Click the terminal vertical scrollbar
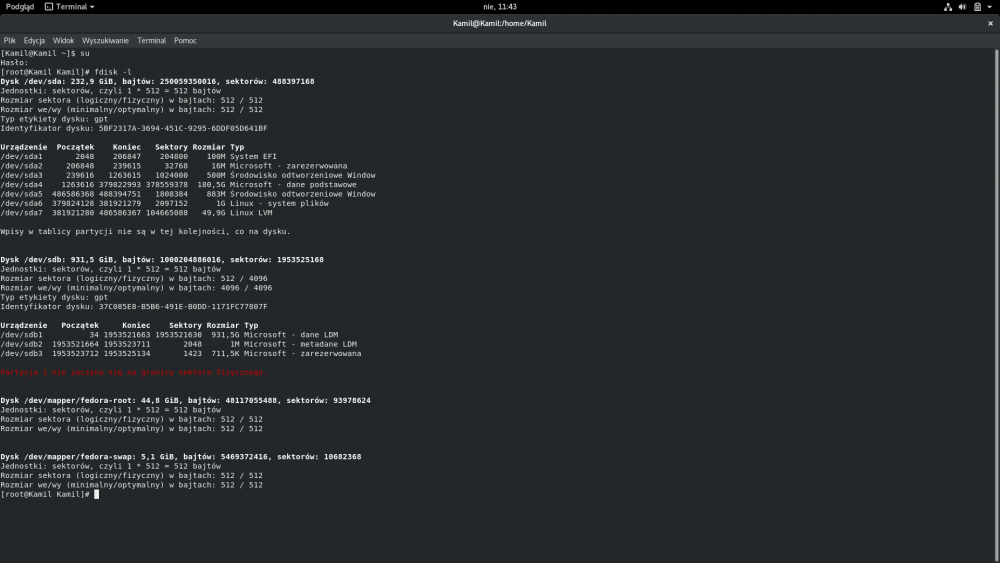1000x563 pixels. pyautogui.click(x=997, y=305)
